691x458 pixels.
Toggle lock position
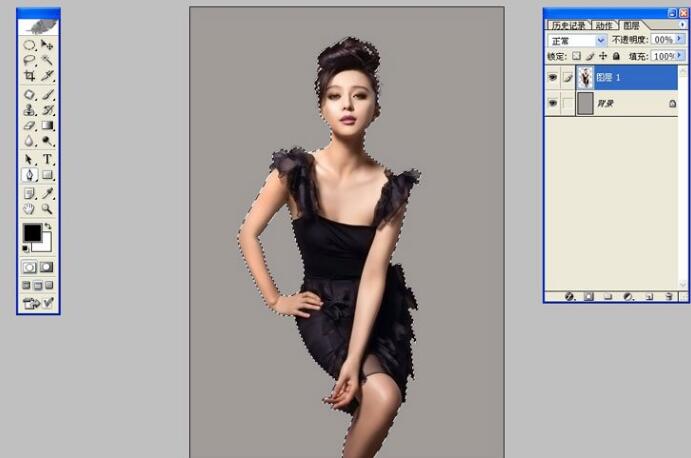click(x=603, y=56)
